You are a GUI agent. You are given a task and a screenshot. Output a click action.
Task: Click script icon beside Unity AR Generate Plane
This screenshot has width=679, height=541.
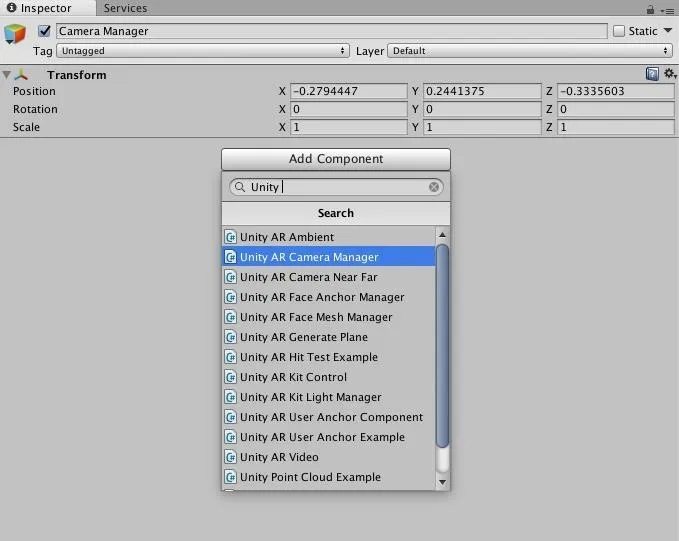[230, 337]
